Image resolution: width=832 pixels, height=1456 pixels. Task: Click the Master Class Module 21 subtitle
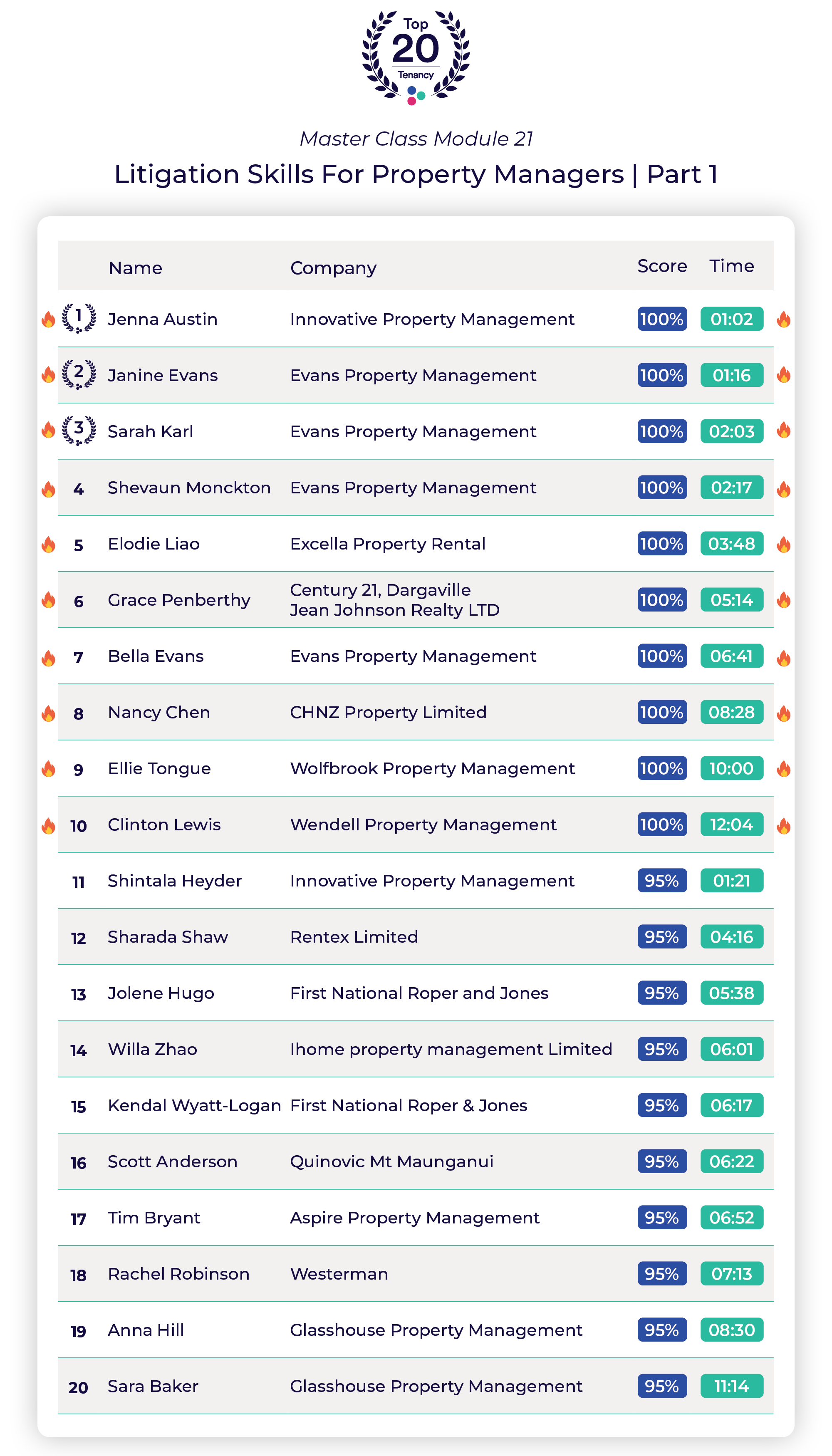coord(416,138)
